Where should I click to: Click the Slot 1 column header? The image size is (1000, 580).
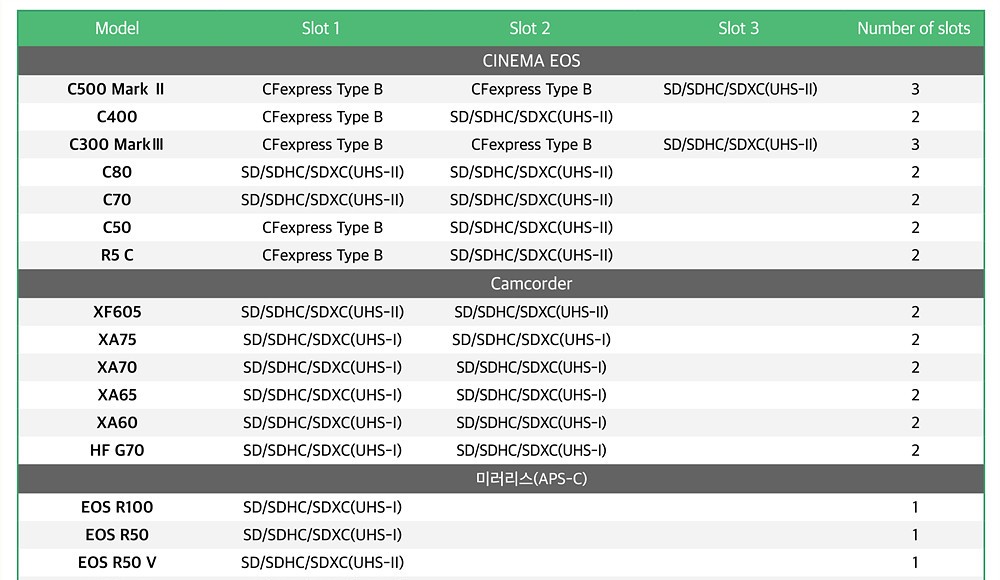tap(321, 28)
